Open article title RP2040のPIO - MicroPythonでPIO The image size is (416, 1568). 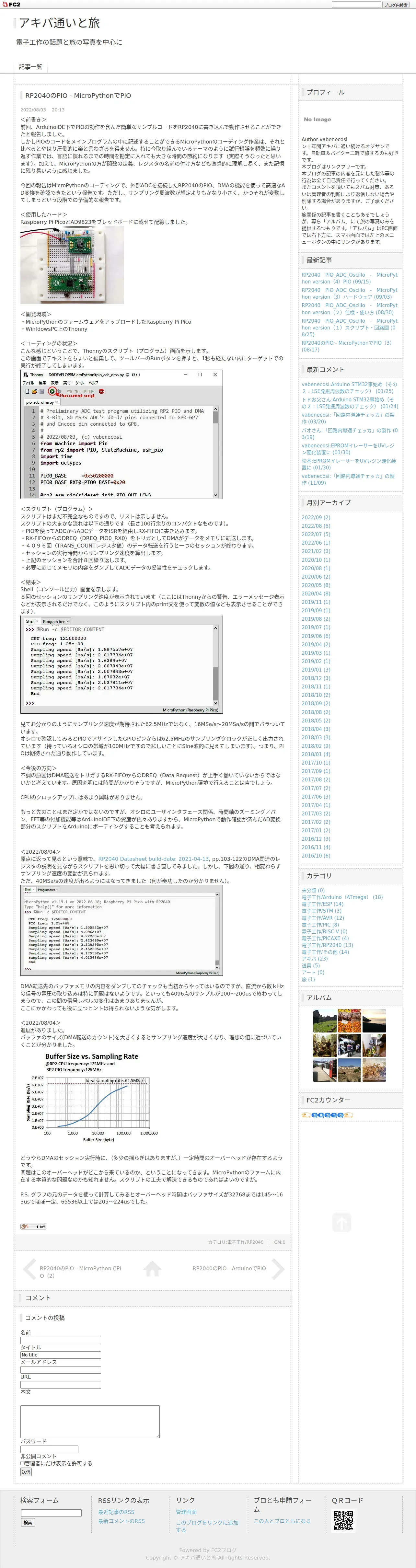[x=78, y=96]
